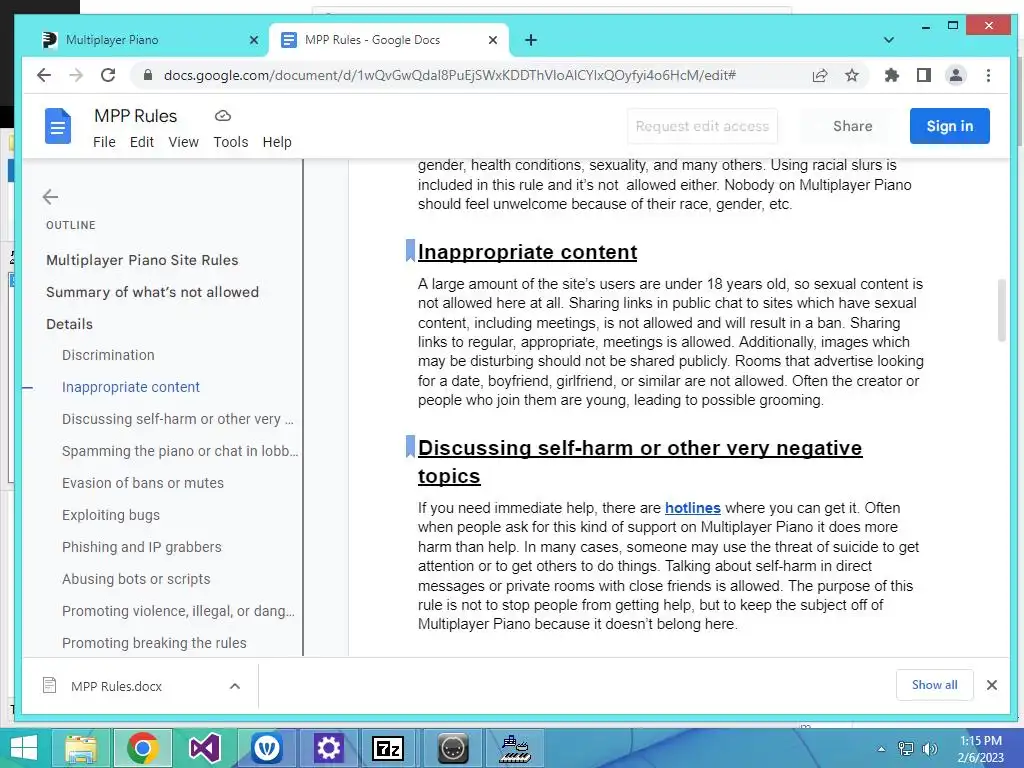
Task: Go to Spamming the piano outline entry
Action: pyautogui.click(x=180, y=451)
